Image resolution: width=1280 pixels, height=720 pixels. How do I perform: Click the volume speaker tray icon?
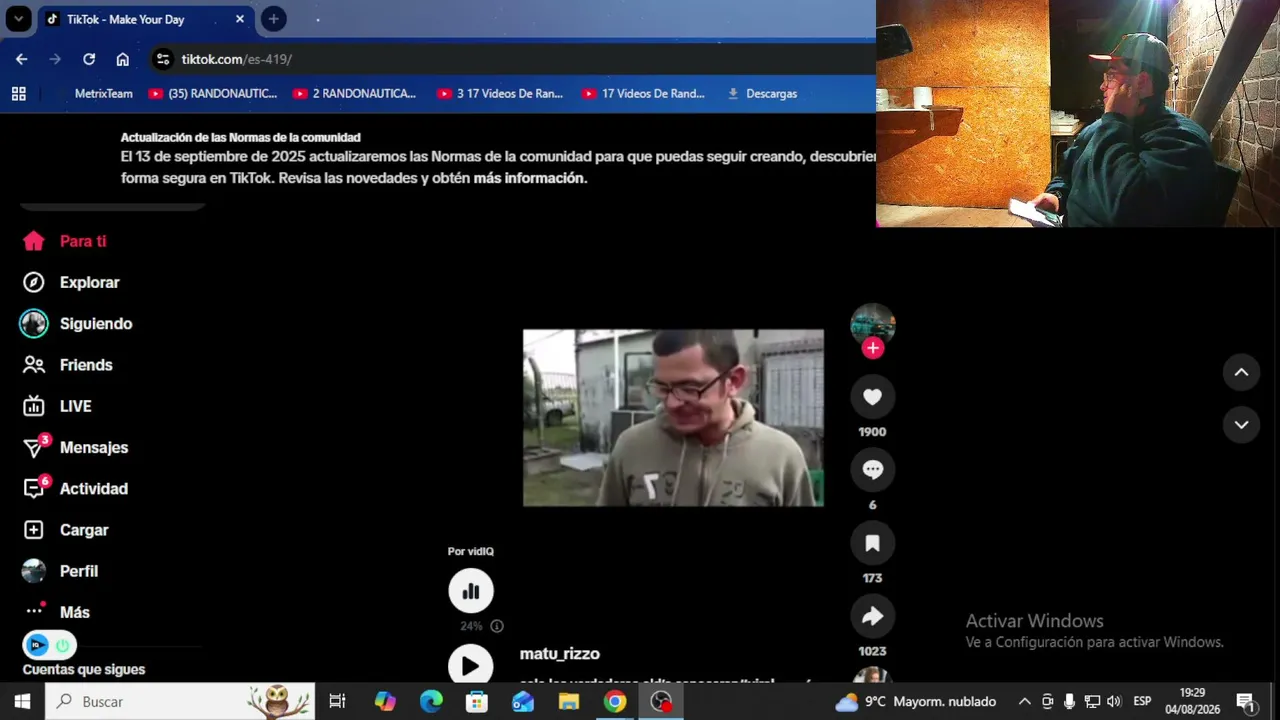tap(1114, 702)
